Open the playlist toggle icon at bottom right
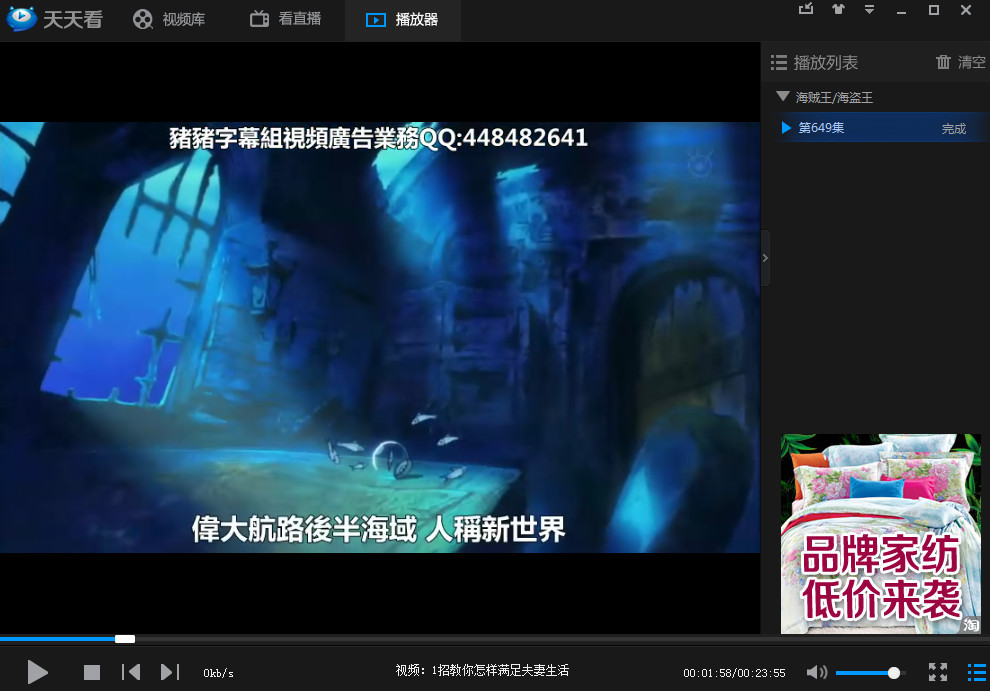Image resolution: width=990 pixels, height=691 pixels. [978, 672]
